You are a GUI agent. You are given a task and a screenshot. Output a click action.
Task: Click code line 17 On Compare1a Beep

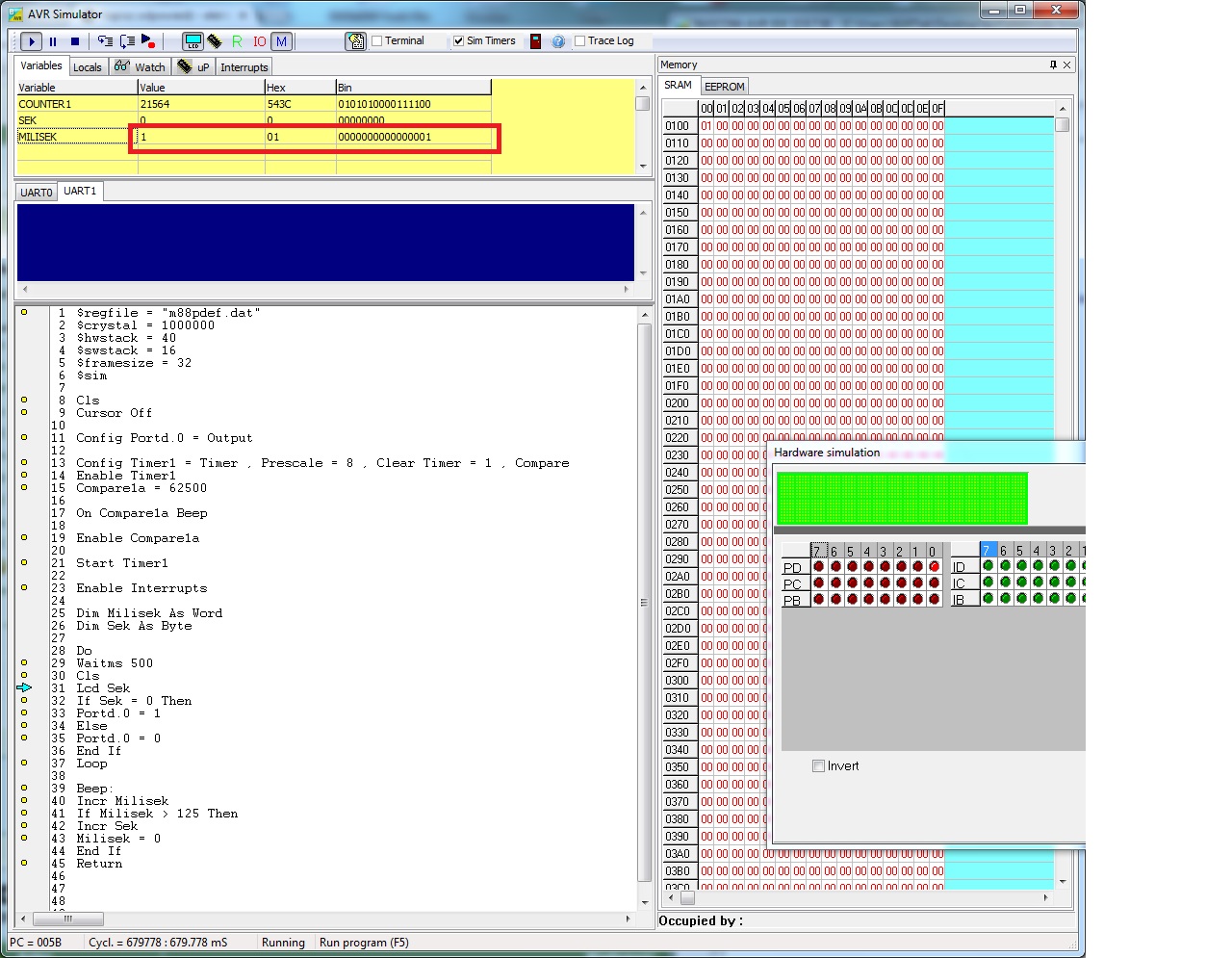pos(141,513)
